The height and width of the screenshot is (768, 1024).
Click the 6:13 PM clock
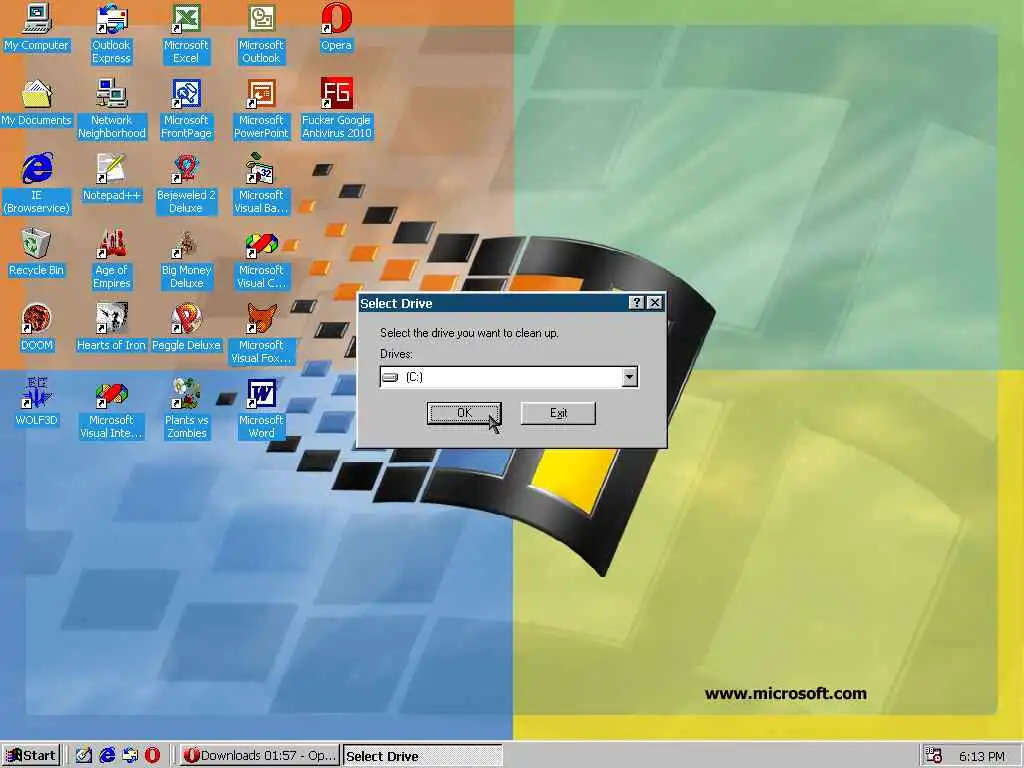tap(982, 756)
